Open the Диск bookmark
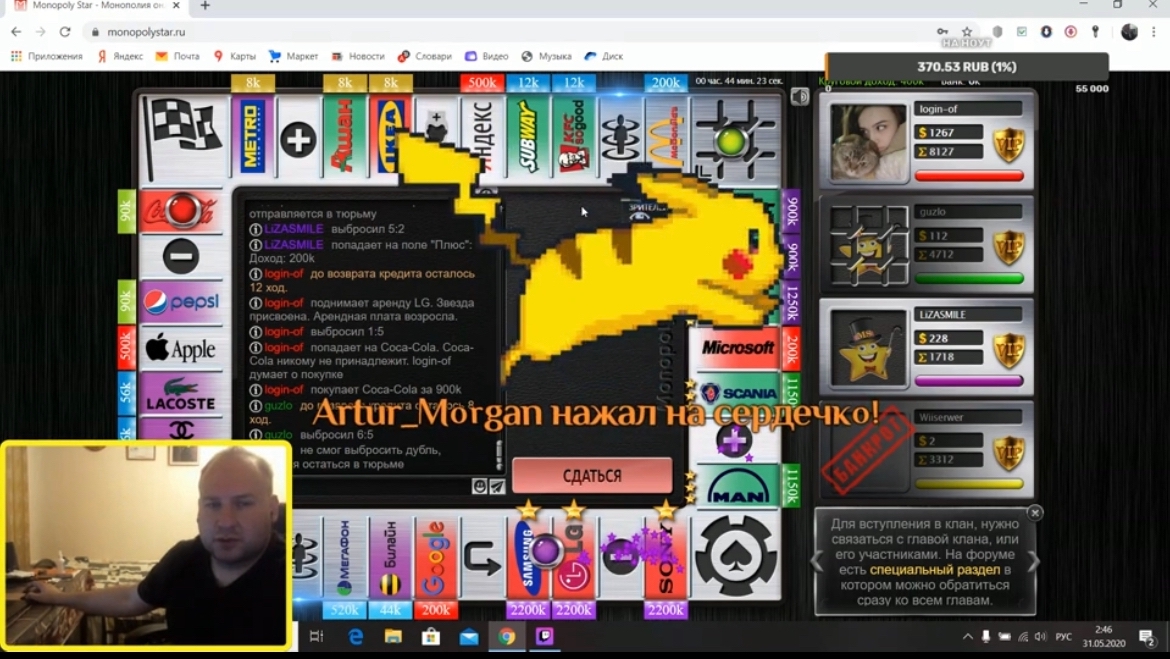Screen dimensions: 1170x659 (x=604, y=56)
